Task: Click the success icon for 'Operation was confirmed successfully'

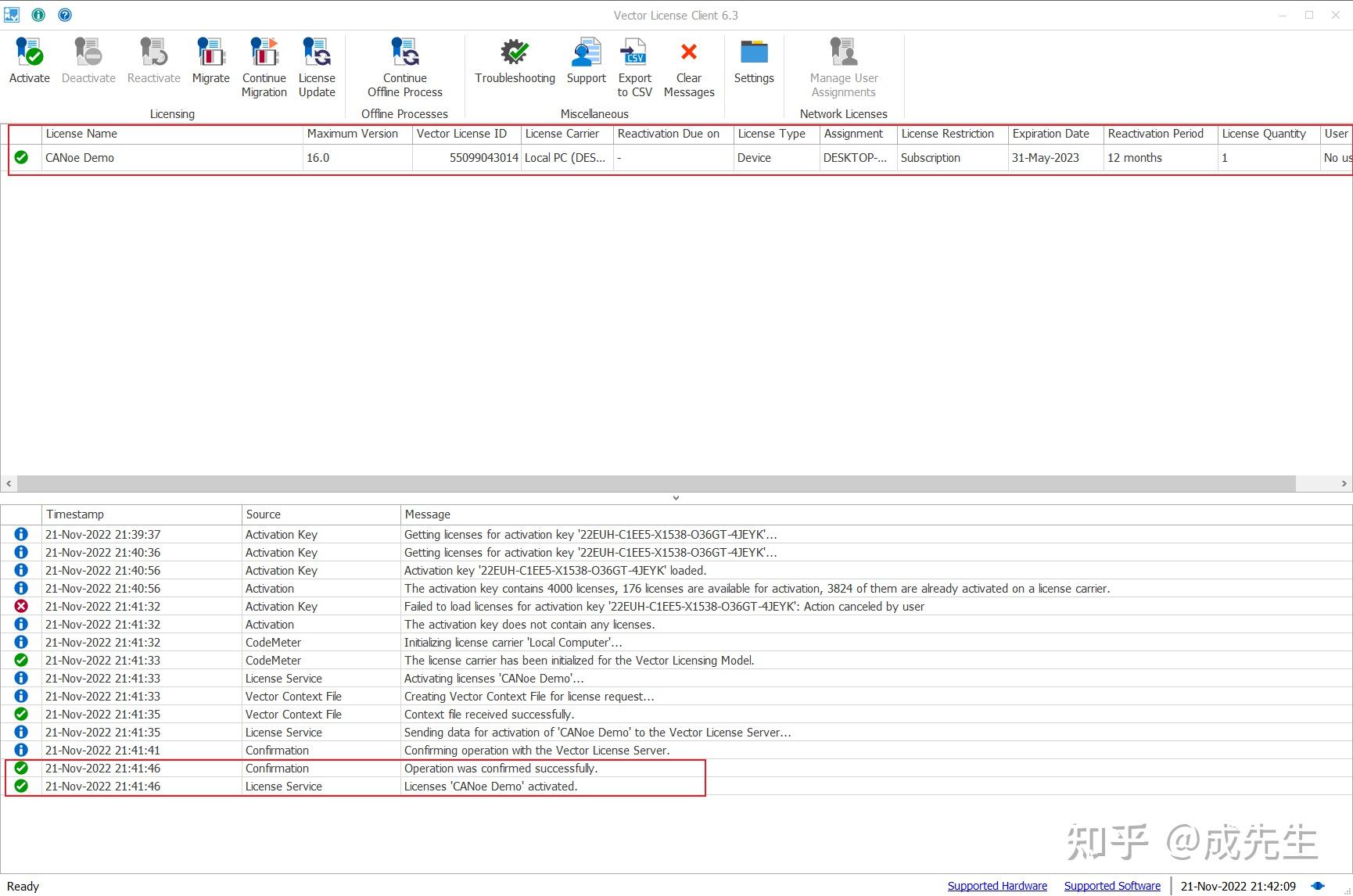Action: tap(21, 768)
